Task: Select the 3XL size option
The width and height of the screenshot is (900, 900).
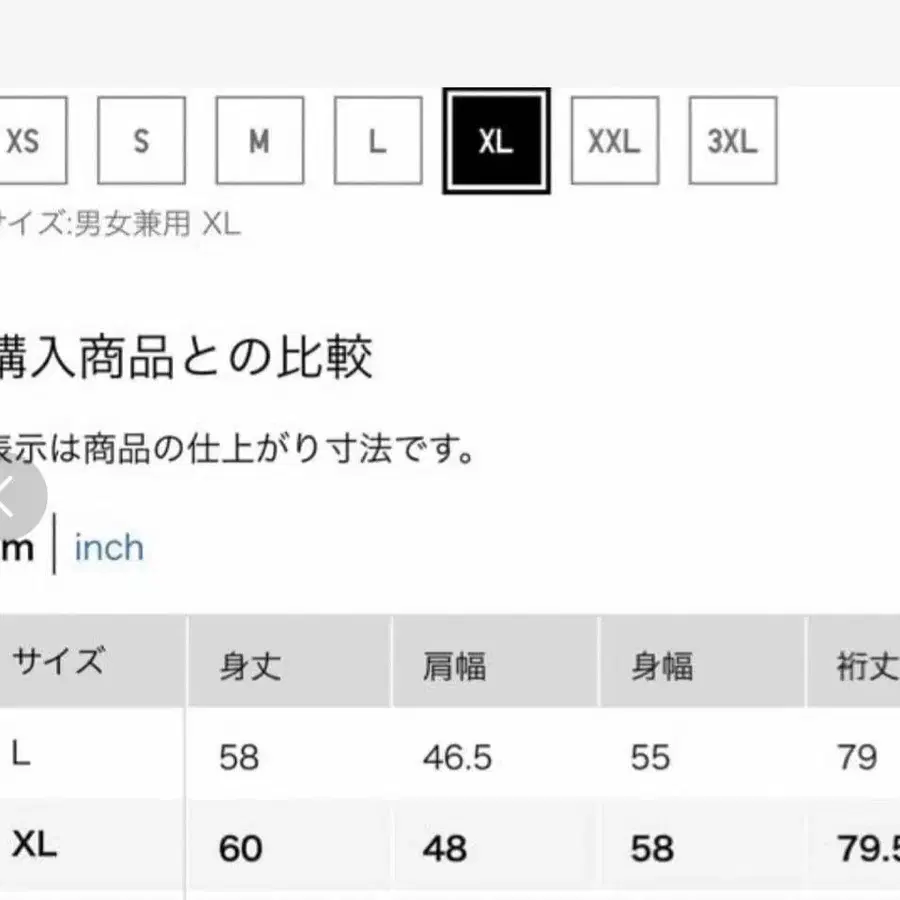Action: (732, 142)
